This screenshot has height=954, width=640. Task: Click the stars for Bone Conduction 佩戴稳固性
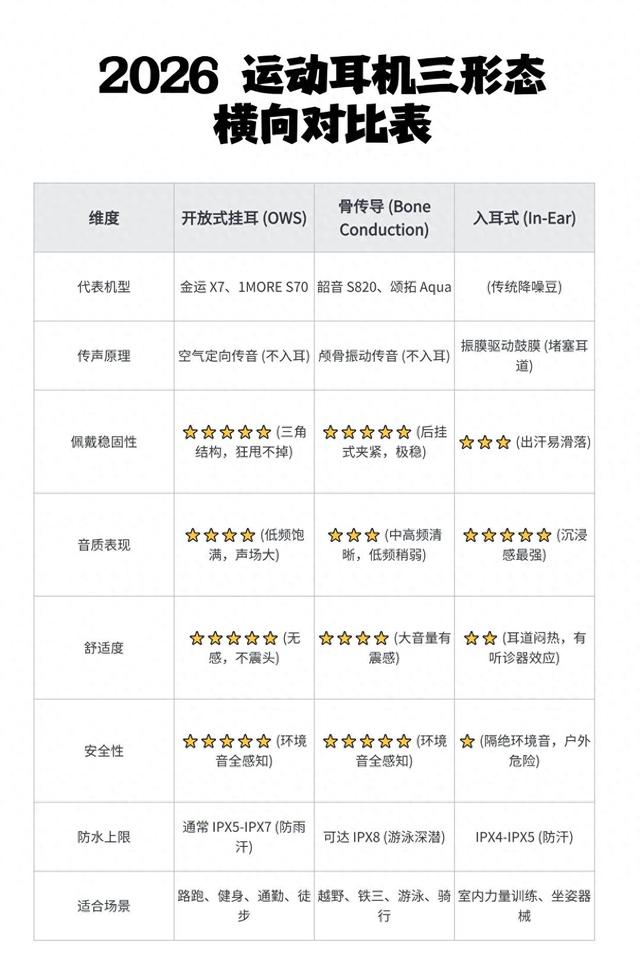[x=367, y=432]
